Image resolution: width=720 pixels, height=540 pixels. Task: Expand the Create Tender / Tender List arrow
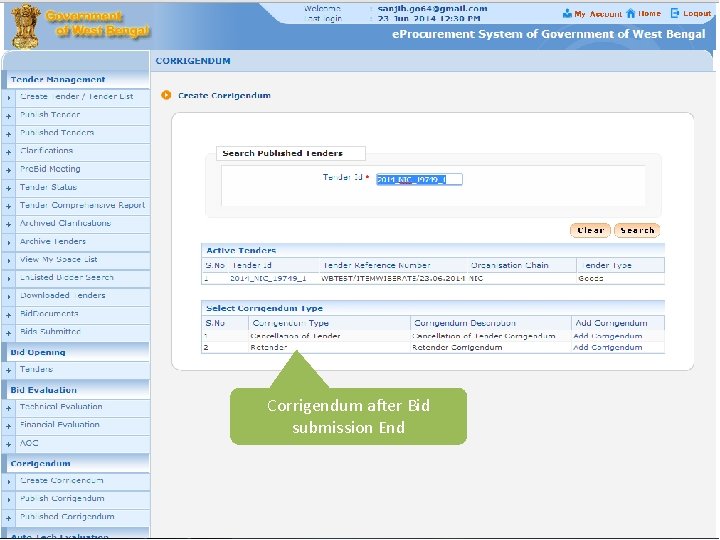[x=9, y=98]
